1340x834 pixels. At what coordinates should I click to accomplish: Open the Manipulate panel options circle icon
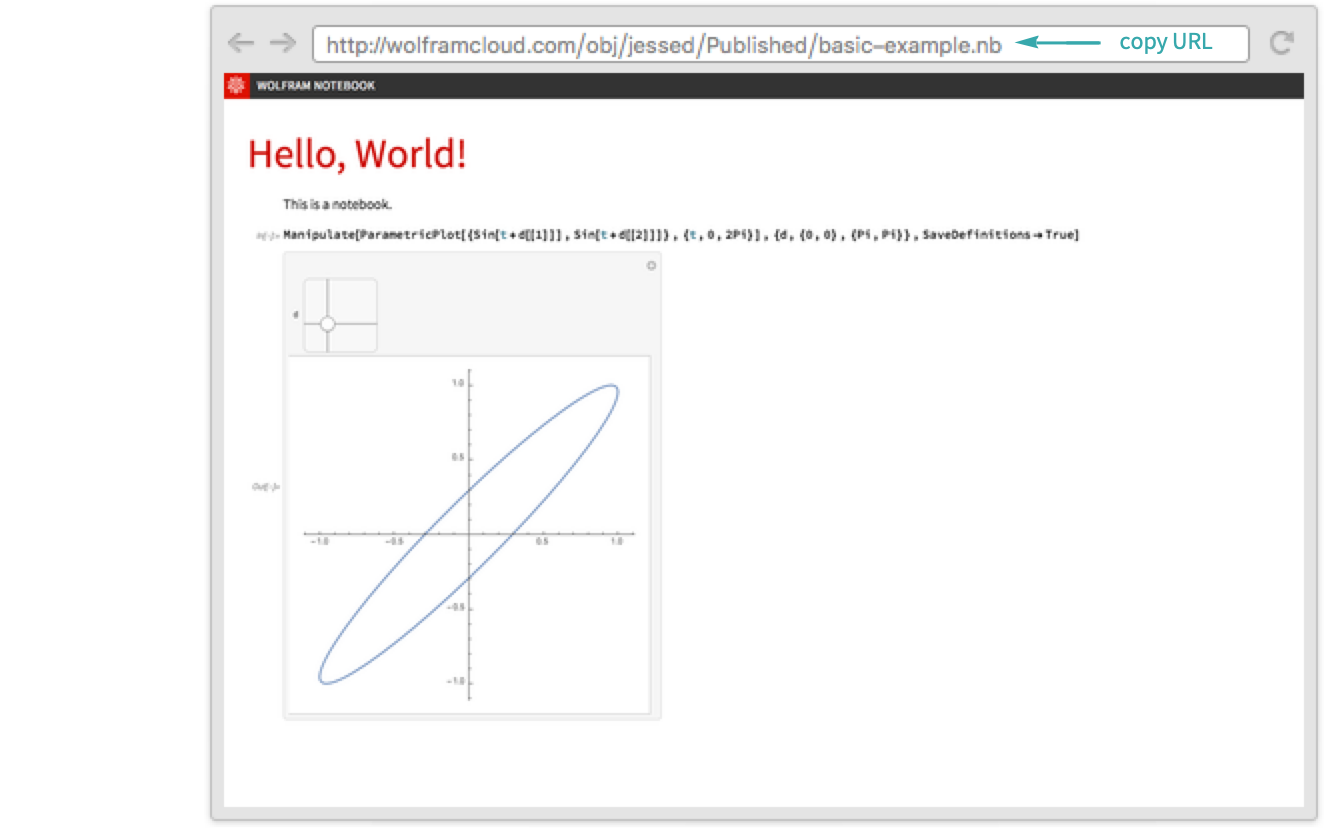pyautogui.click(x=651, y=265)
